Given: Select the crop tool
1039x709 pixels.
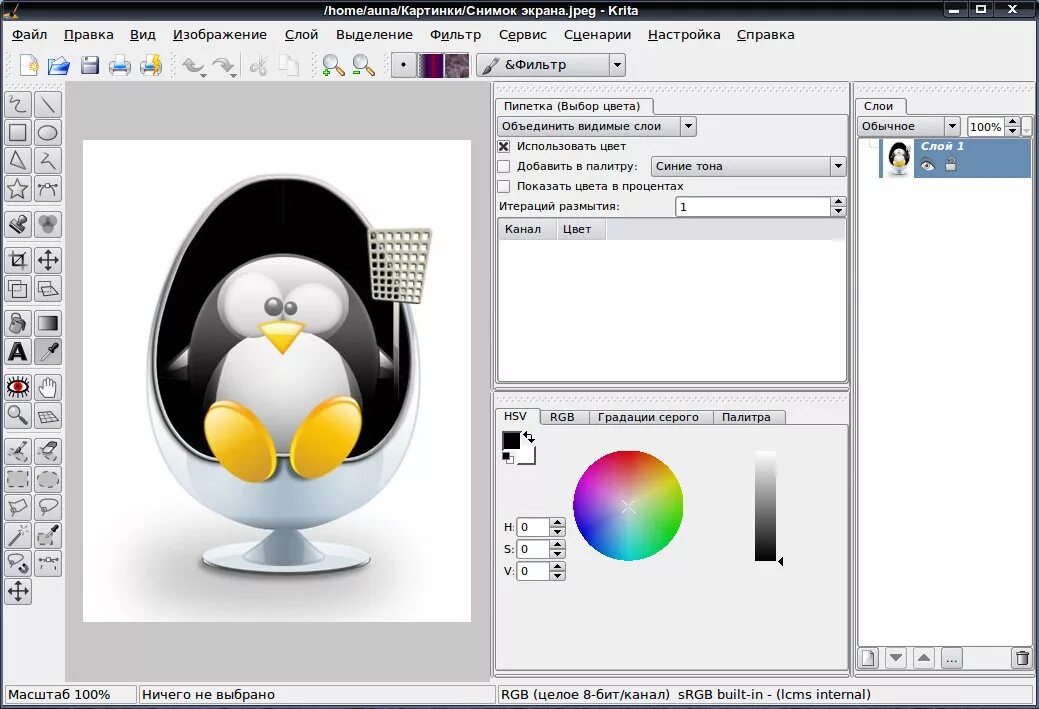Looking at the screenshot, I should [x=18, y=260].
